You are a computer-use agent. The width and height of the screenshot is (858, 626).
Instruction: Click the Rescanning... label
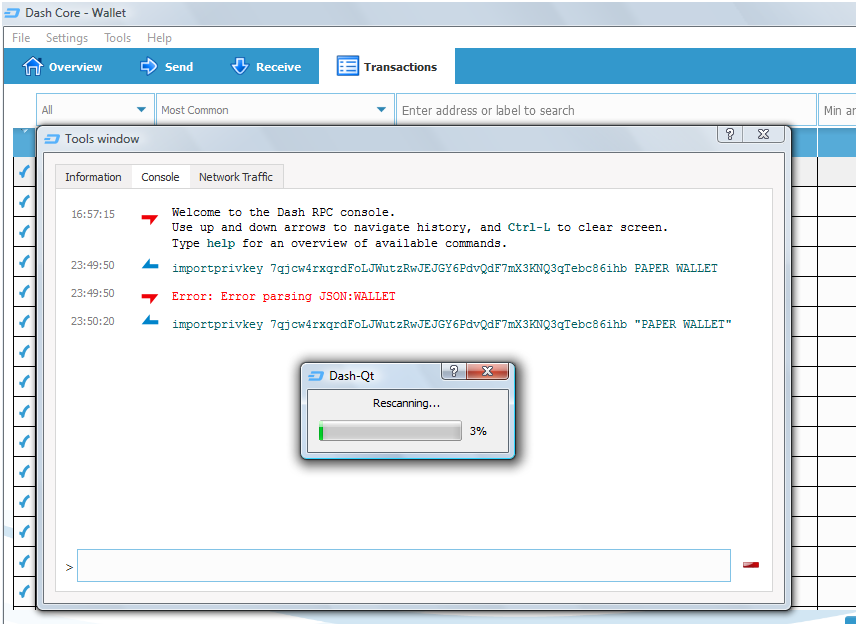(x=406, y=403)
